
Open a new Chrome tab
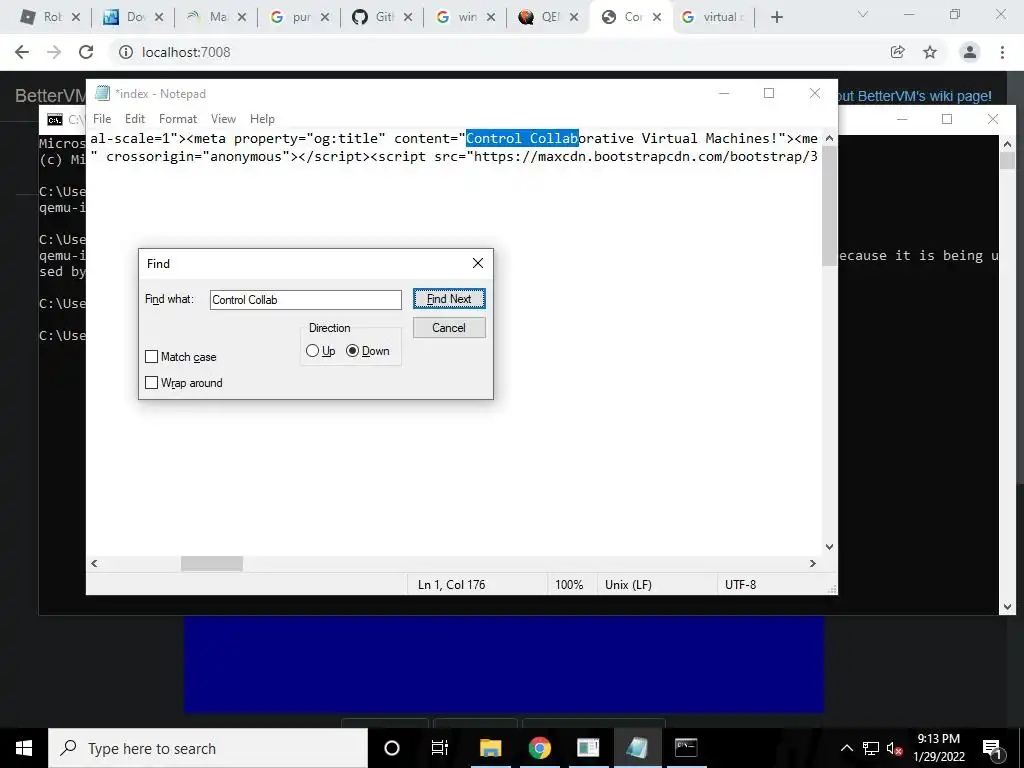(776, 17)
